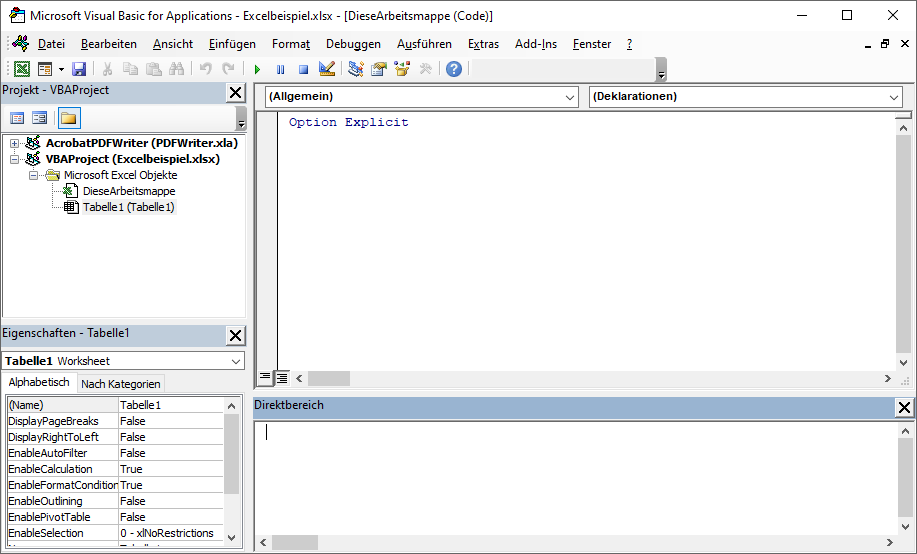Screen dimensions: 917x554
Task: Toggle design mode in the toolbar
Action: (x=326, y=69)
